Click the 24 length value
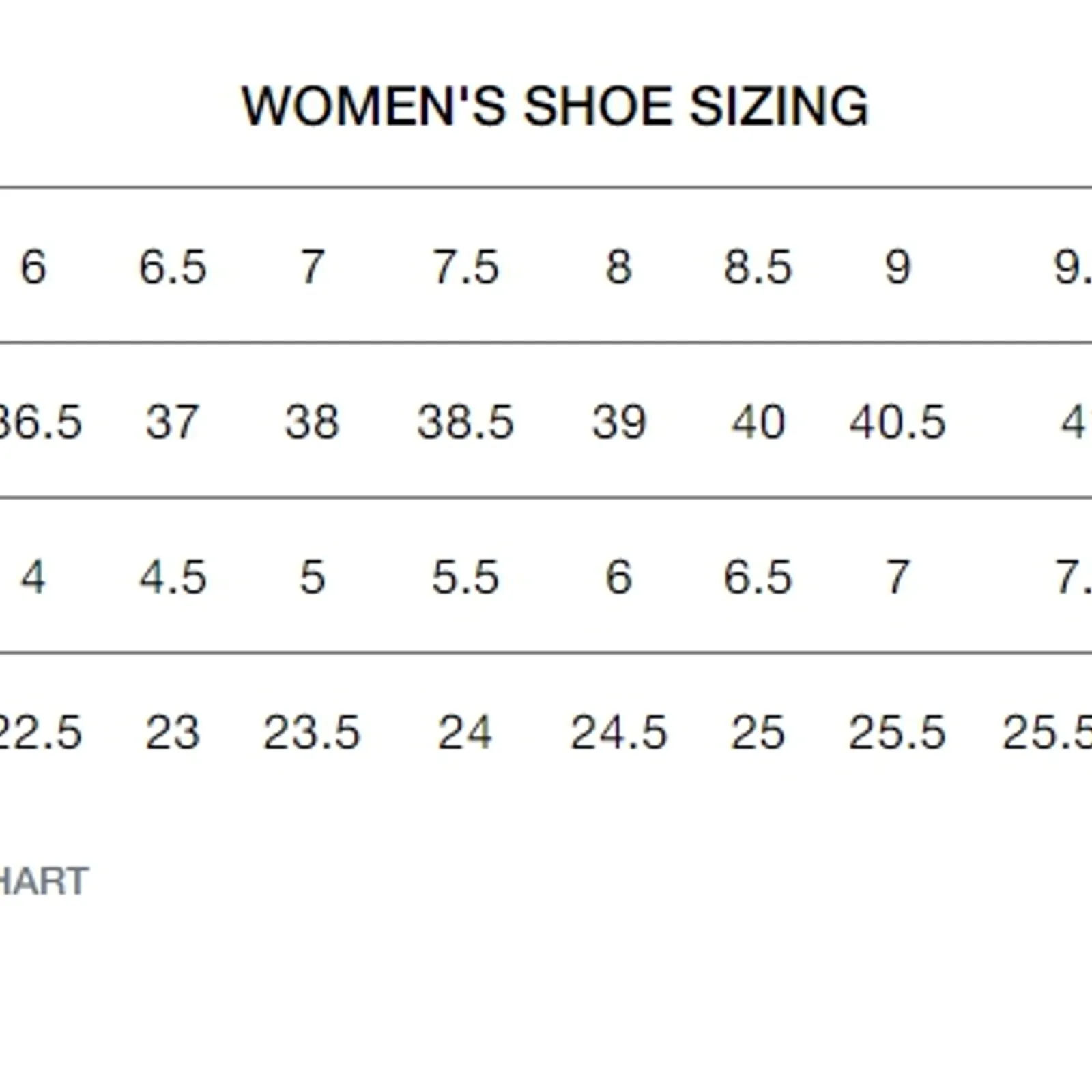Image resolution: width=1092 pixels, height=1092 pixels. (465, 733)
